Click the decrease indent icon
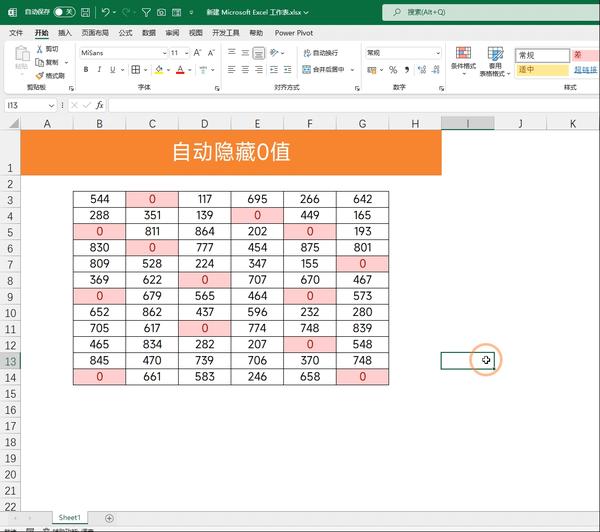The height and width of the screenshot is (532, 600). (x=274, y=70)
